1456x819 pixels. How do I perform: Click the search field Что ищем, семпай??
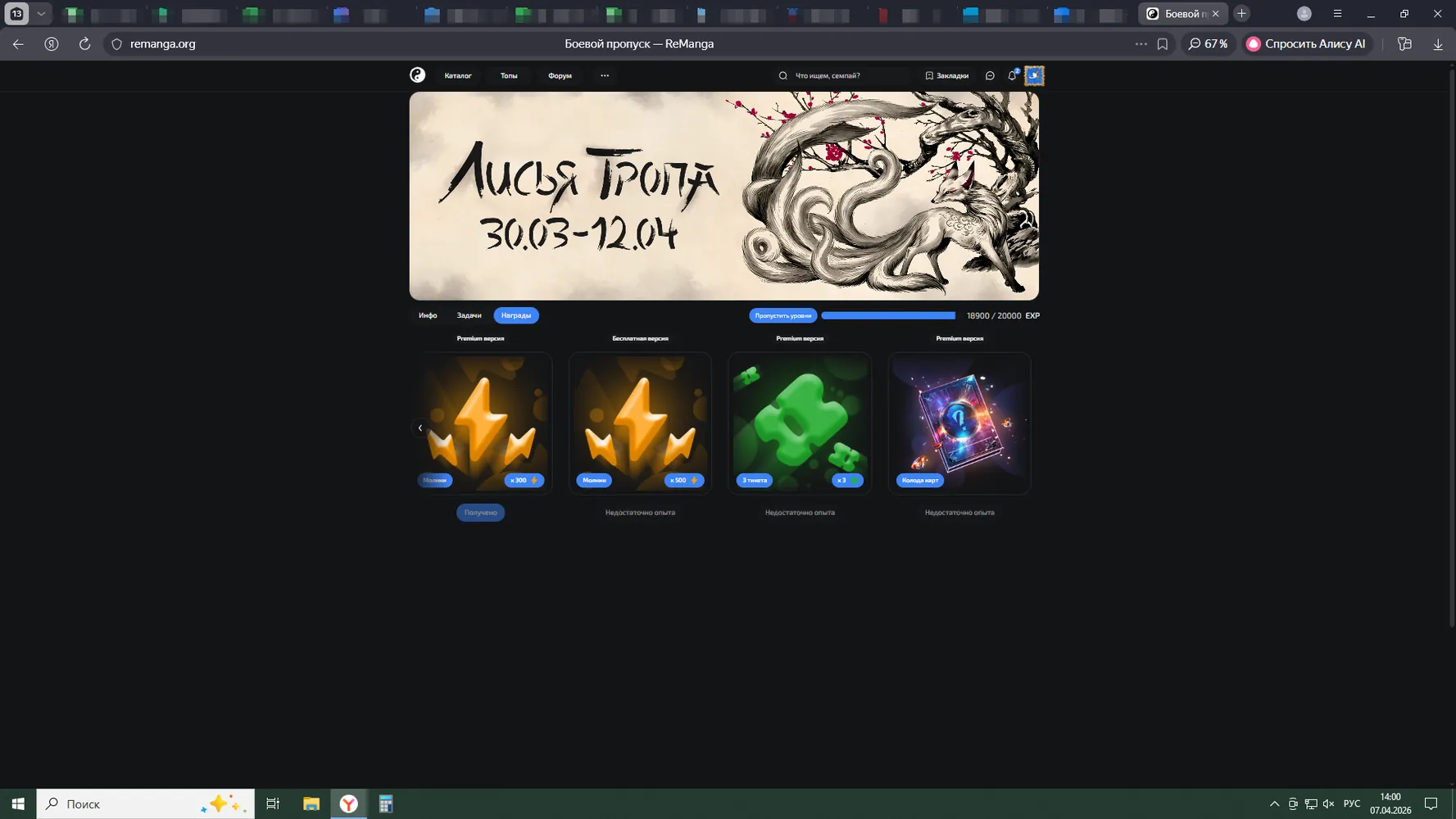844,75
